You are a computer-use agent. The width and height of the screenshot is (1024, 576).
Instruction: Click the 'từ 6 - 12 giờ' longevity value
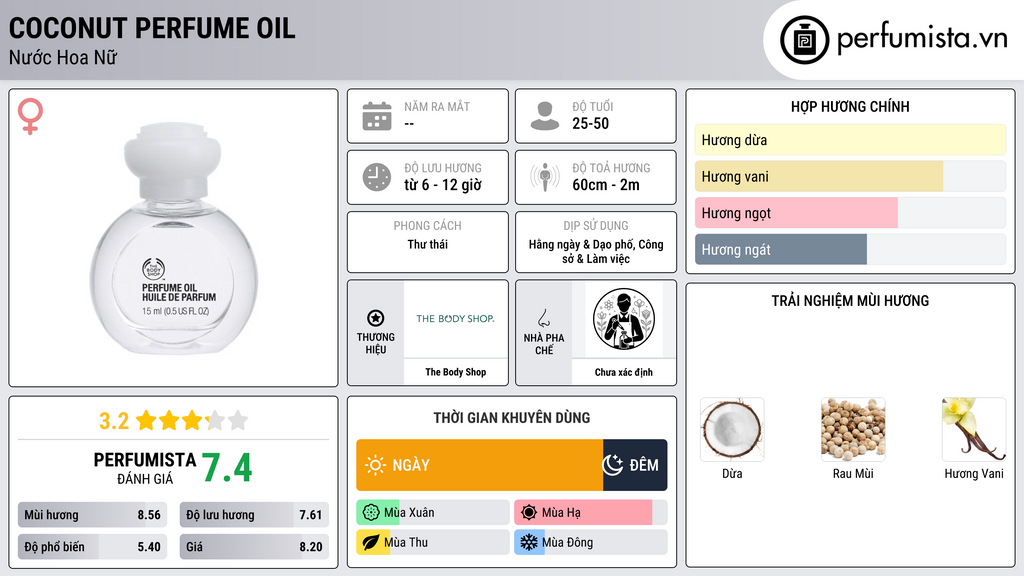point(443,185)
